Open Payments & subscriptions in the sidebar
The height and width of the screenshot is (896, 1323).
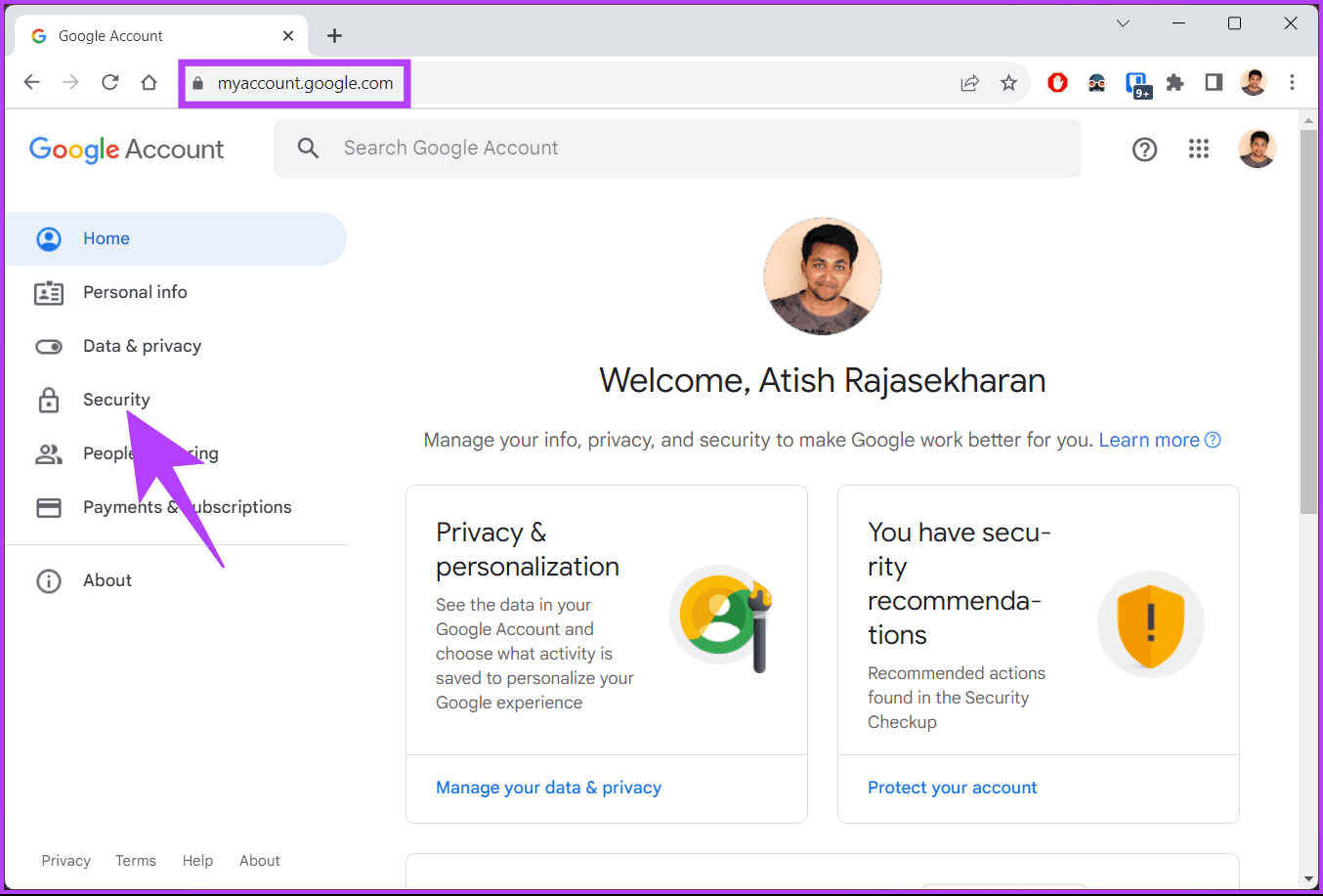pyautogui.click(x=176, y=507)
